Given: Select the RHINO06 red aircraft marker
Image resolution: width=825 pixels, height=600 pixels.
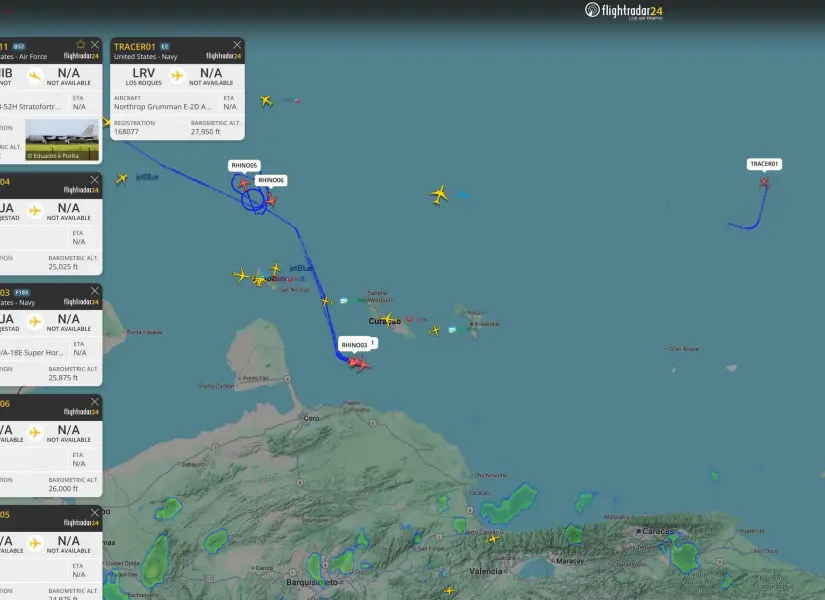Looking at the screenshot, I should tap(270, 200).
